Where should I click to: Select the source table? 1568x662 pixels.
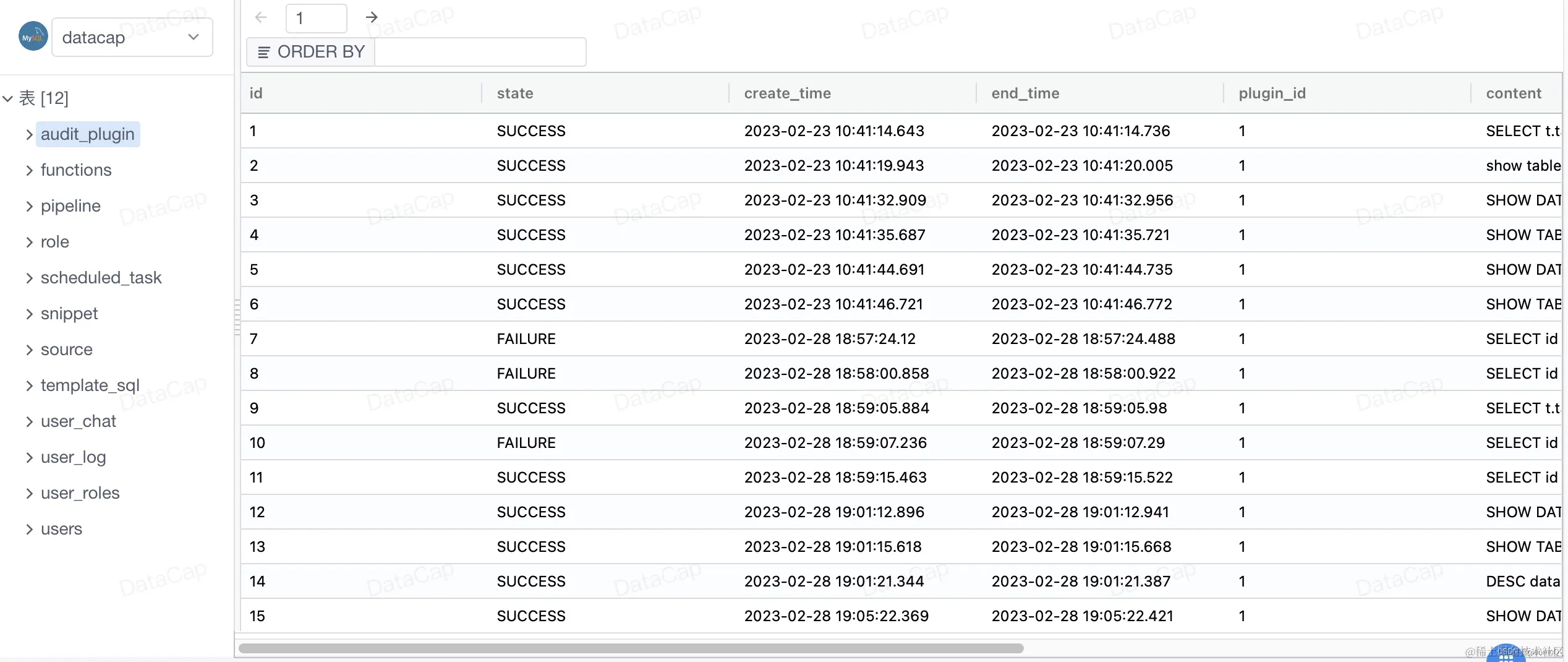tap(67, 350)
